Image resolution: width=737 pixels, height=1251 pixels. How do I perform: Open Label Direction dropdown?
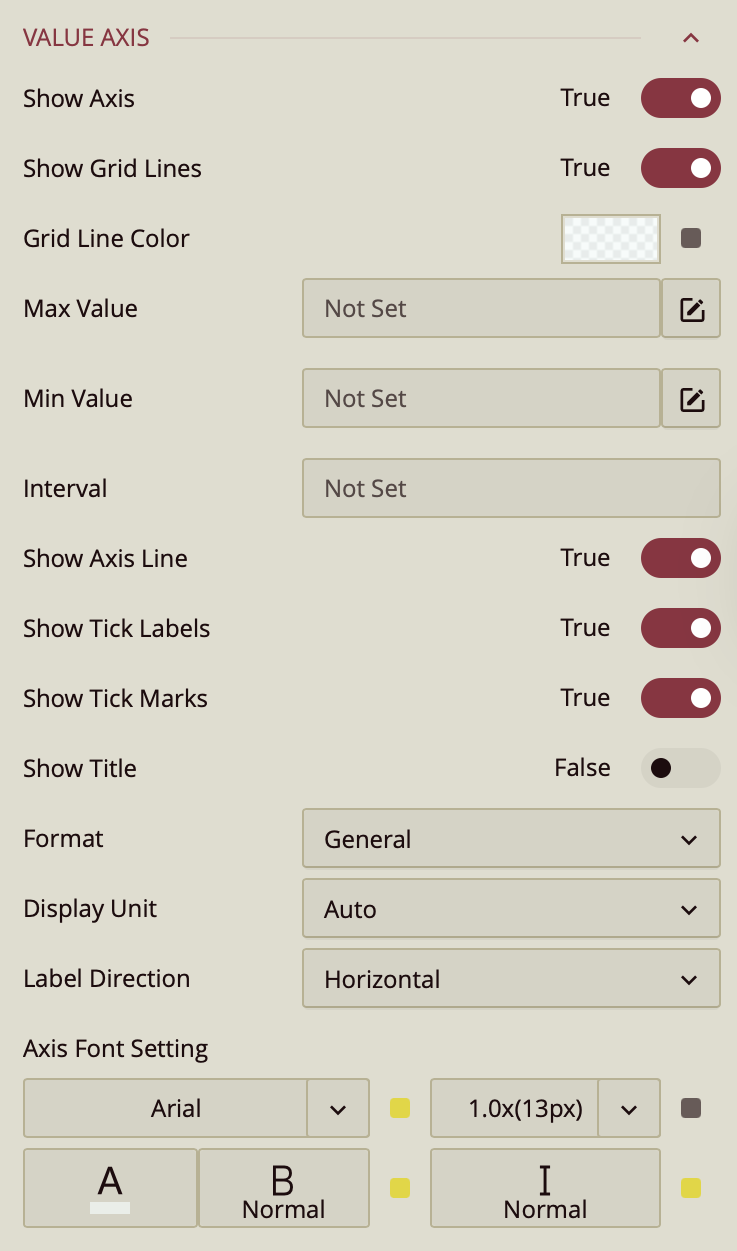[511, 979]
